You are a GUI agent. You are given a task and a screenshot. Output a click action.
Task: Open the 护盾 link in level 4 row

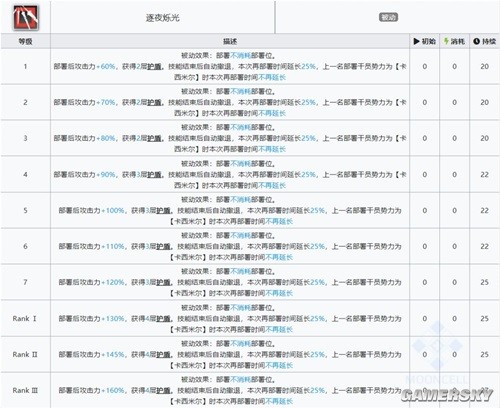point(154,175)
